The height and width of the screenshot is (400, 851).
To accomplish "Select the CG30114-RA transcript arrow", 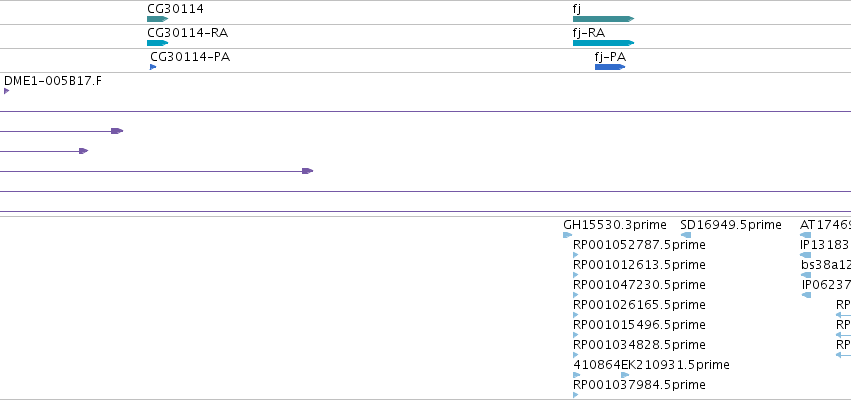I will (x=157, y=43).
